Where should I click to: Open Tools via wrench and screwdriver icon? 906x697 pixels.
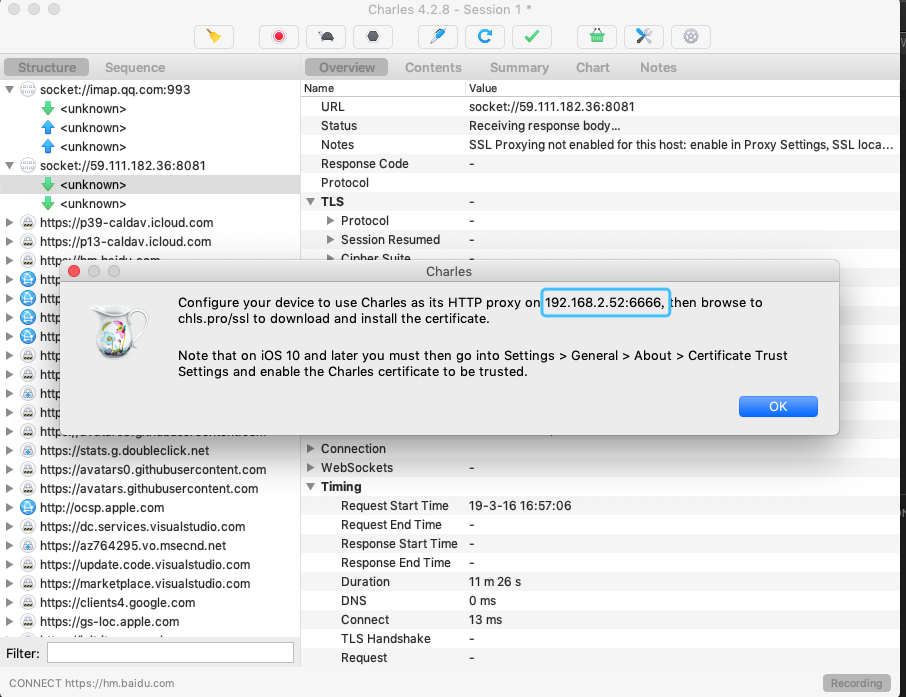pyautogui.click(x=644, y=36)
